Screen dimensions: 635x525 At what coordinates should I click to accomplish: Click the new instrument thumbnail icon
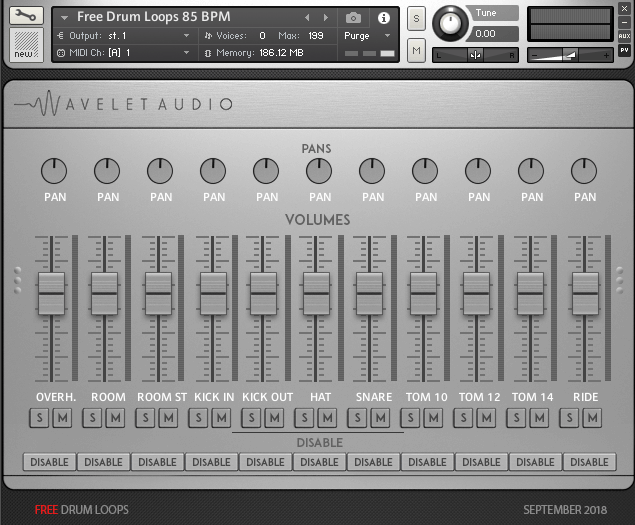pos(26,45)
